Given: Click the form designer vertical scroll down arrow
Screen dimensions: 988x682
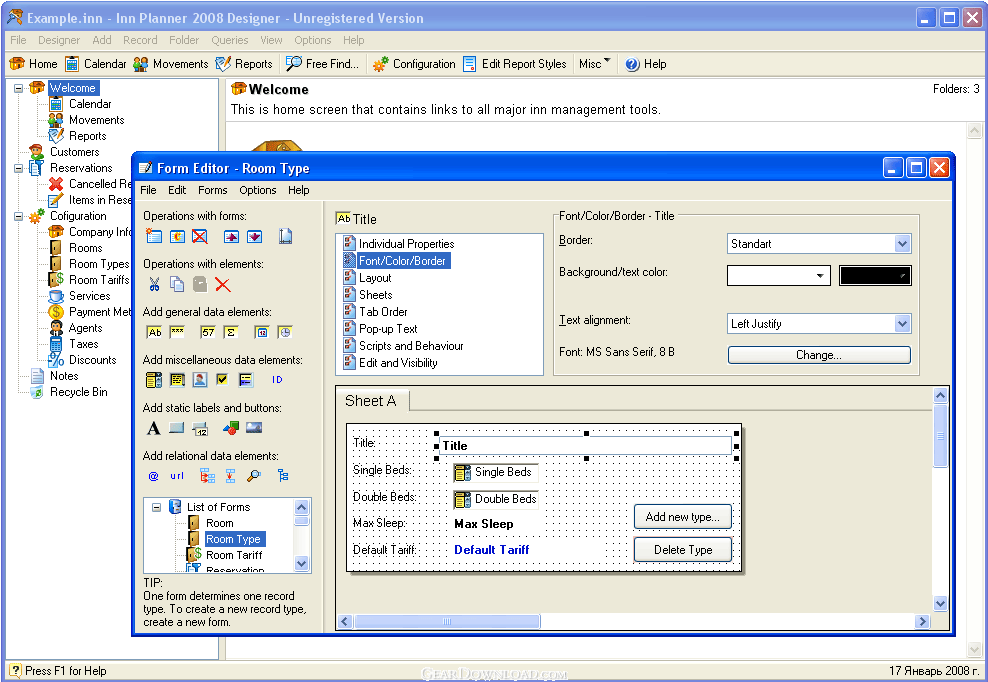Looking at the screenshot, I should (x=940, y=603).
